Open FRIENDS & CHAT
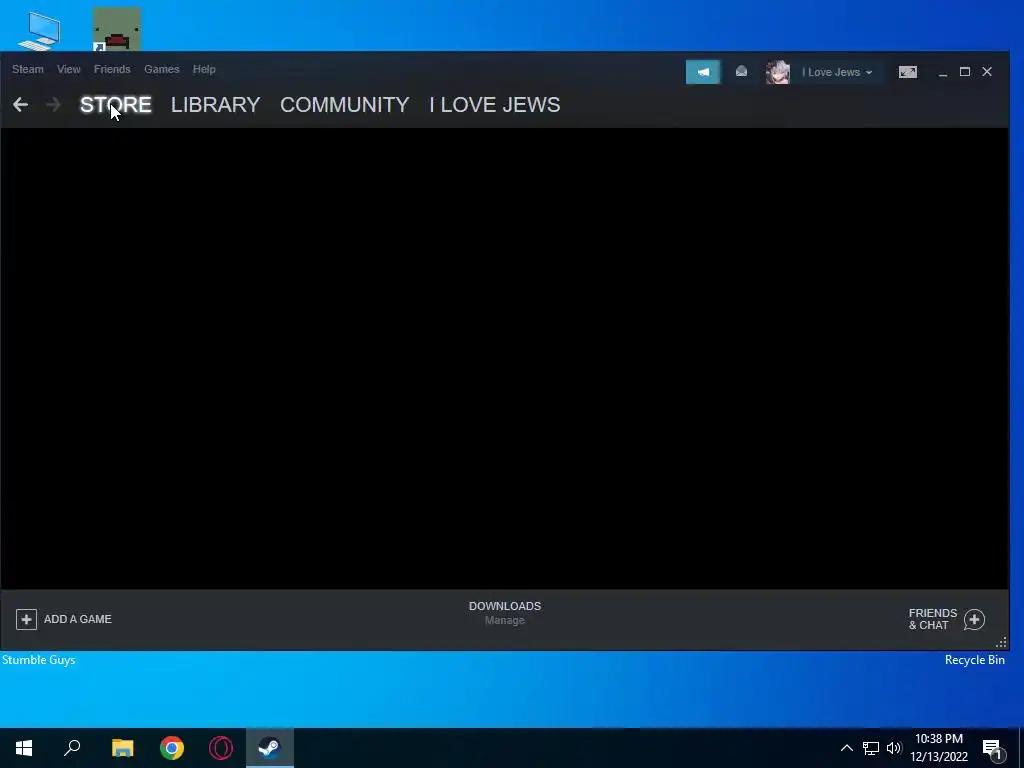The width and height of the screenshot is (1024, 768). [x=933, y=619]
